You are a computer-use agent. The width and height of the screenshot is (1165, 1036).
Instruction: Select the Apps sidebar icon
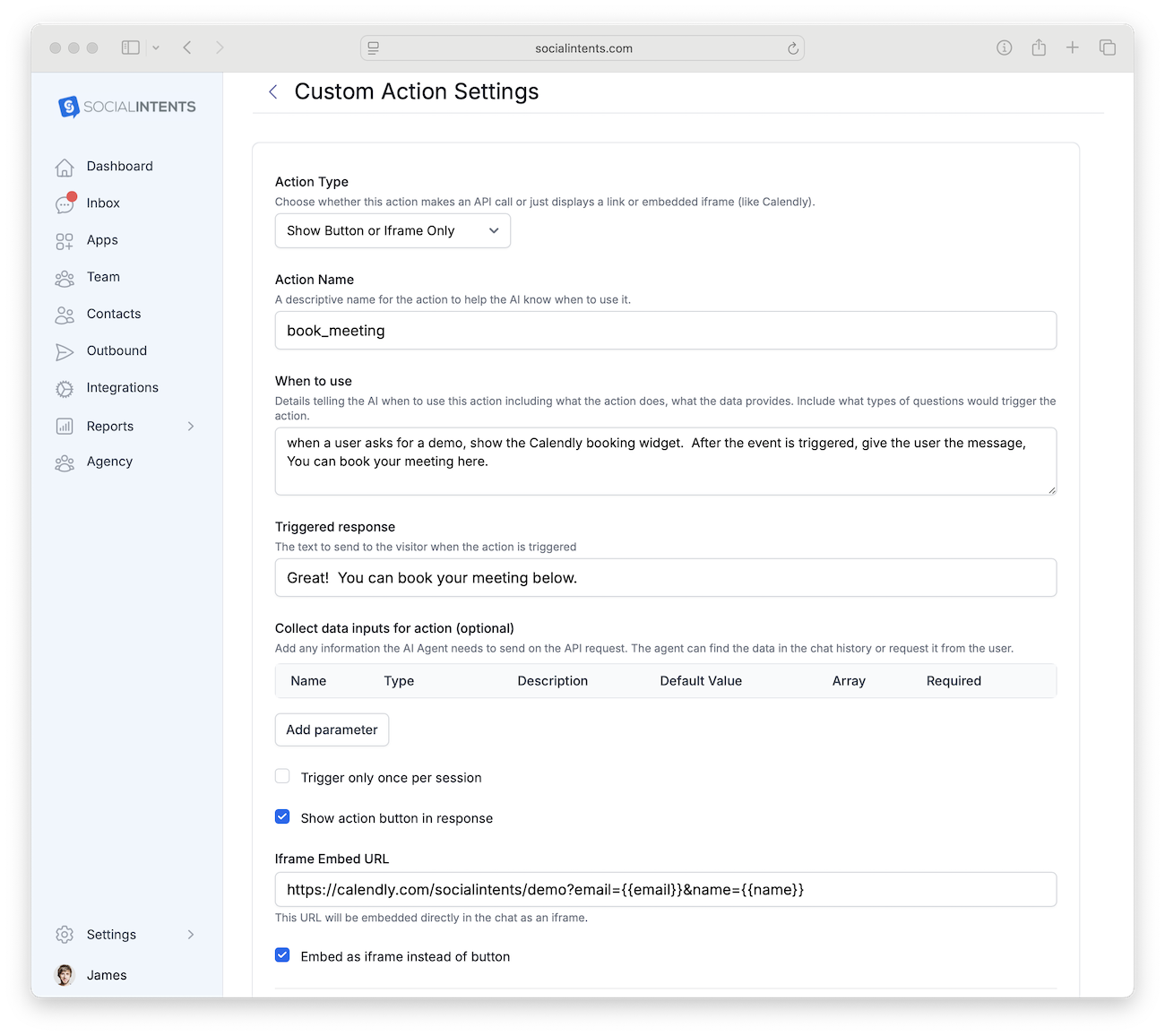64,240
